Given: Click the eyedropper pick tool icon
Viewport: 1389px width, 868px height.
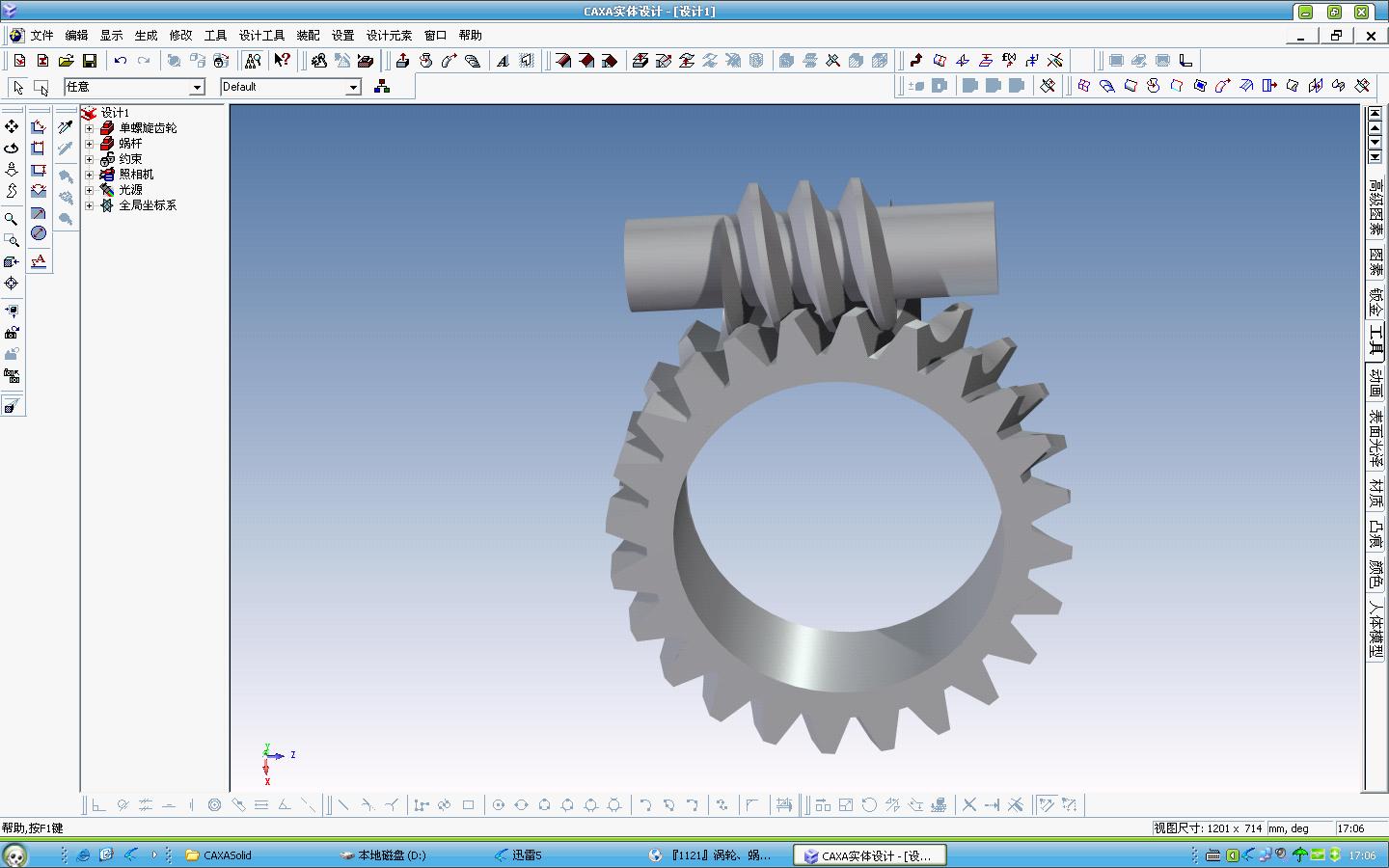Looking at the screenshot, I should pyautogui.click(x=66, y=126).
